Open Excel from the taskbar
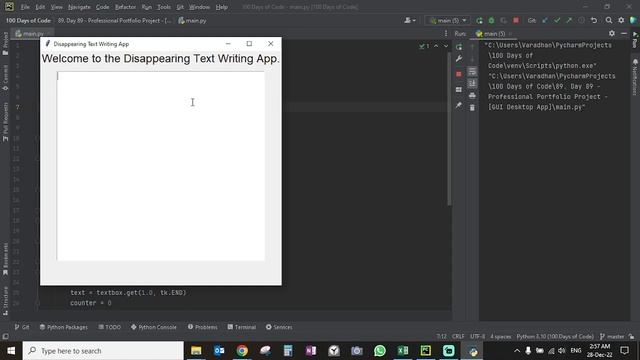The image size is (640, 360). [x=403, y=351]
